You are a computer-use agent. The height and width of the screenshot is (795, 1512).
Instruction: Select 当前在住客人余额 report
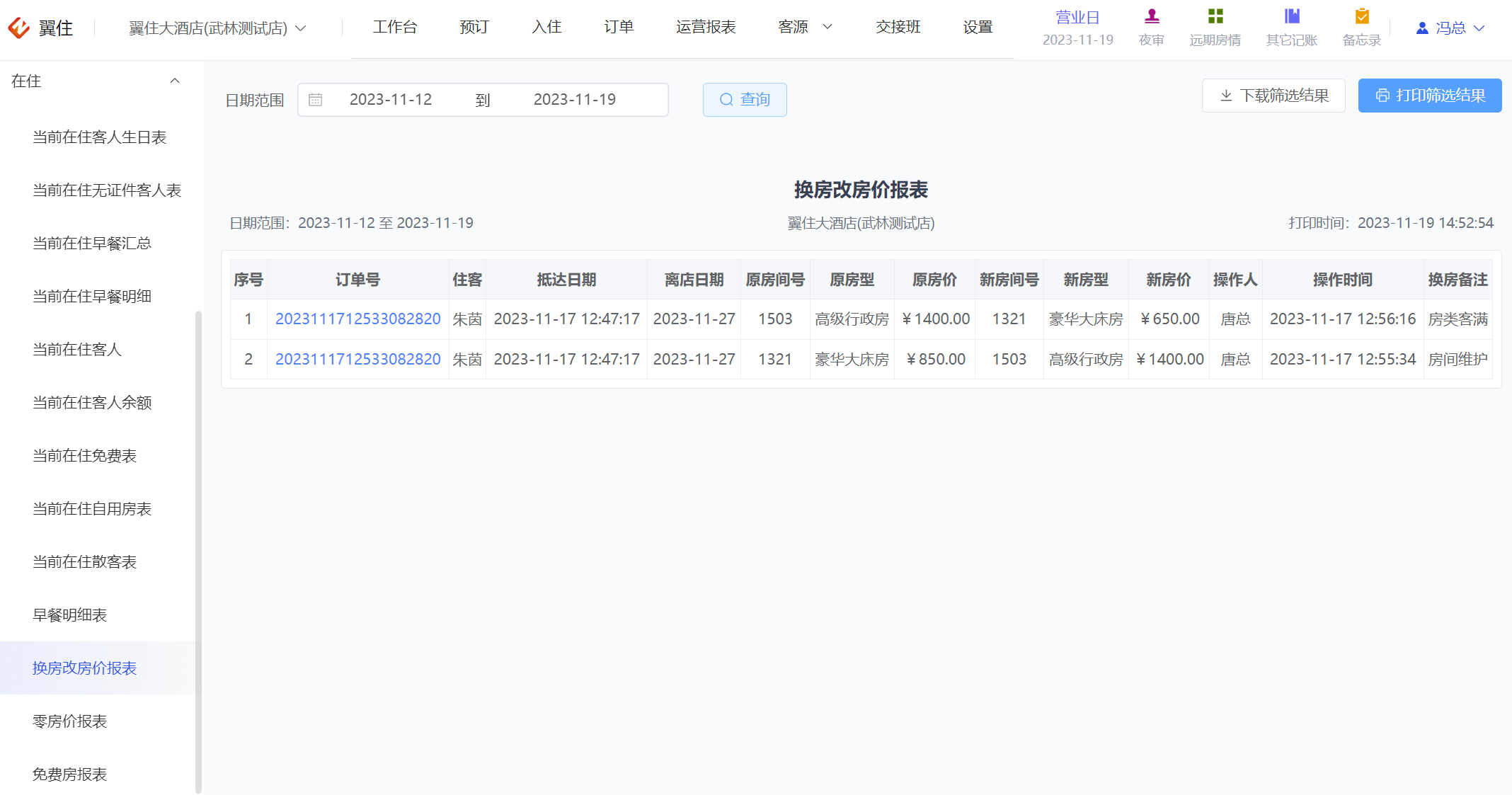[92, 403]
